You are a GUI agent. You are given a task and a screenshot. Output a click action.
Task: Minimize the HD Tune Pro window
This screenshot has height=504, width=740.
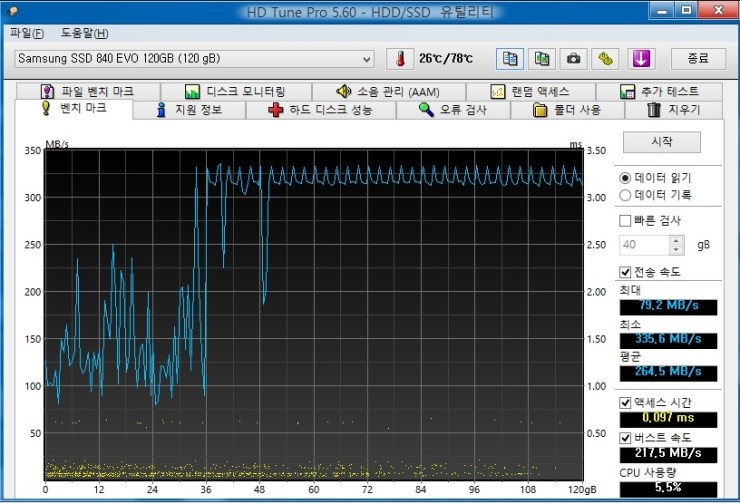[662, 10]
